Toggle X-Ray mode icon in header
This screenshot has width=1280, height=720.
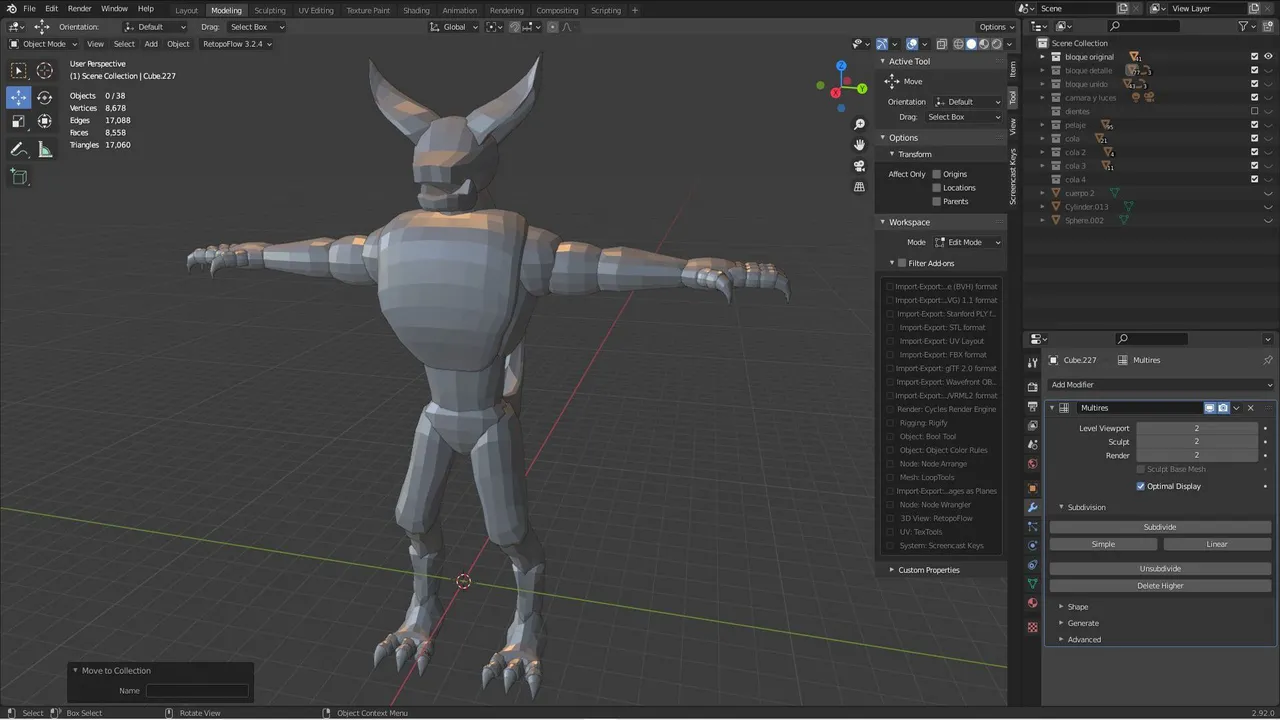coord(942,44)
